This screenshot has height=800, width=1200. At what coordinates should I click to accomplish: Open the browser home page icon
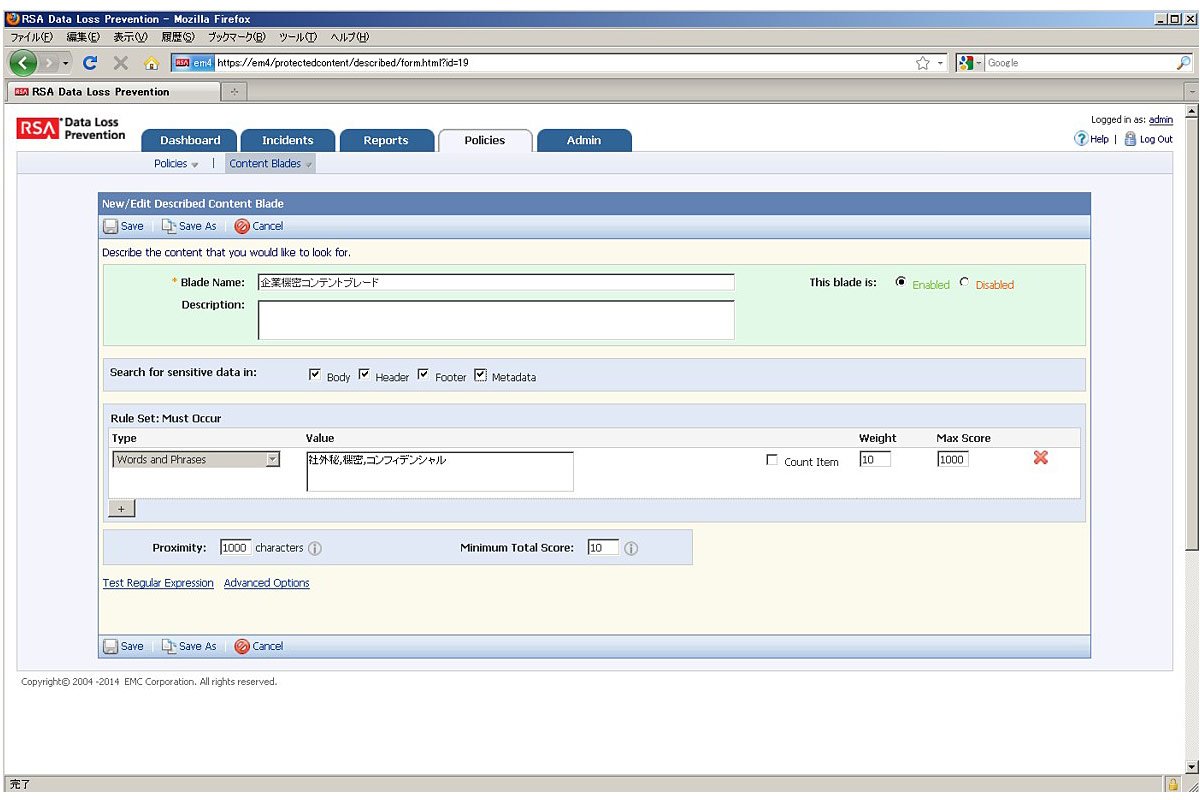[152, 63]
